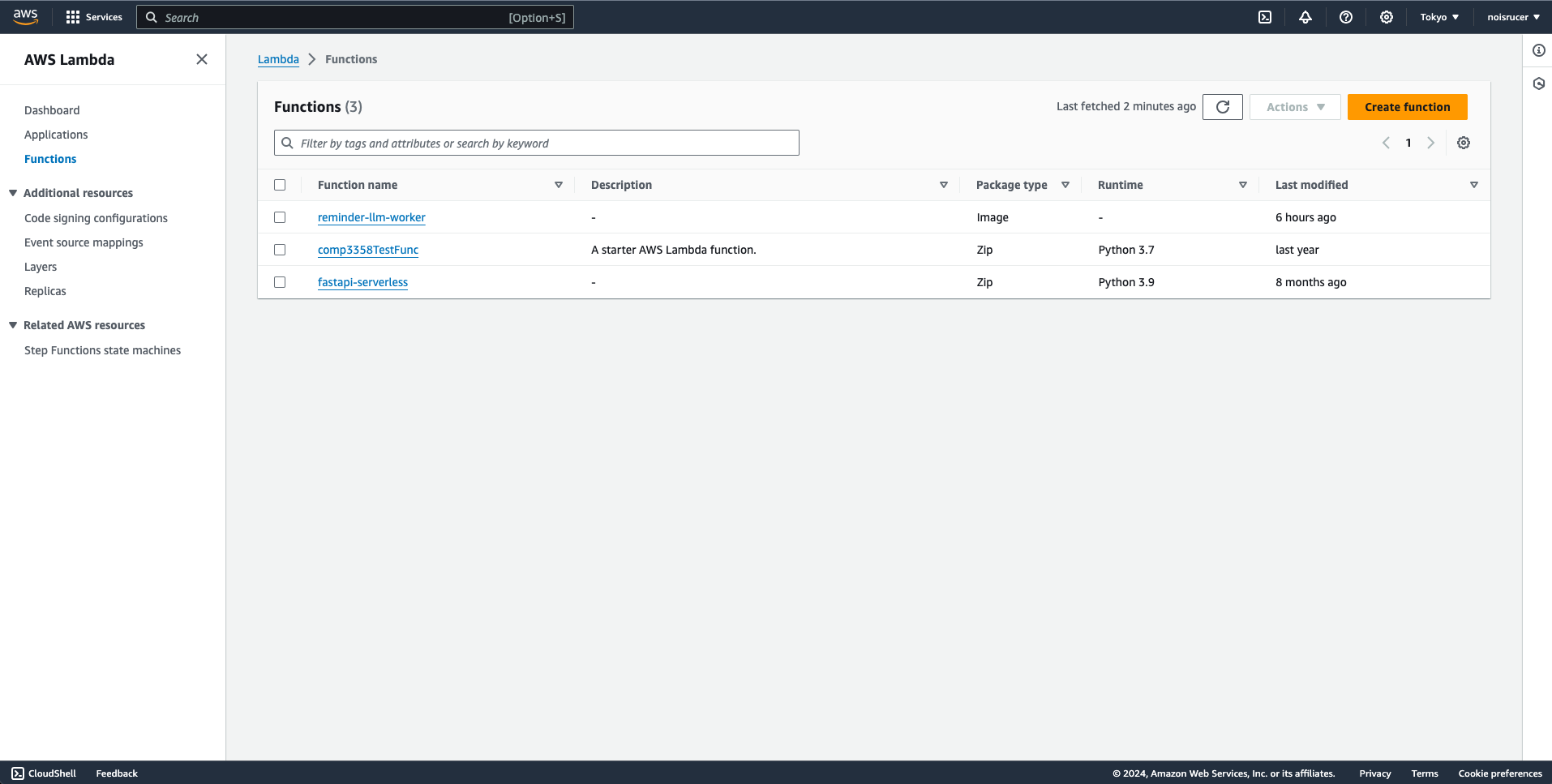Open the Info side panel on right edge

(1539, 49)
